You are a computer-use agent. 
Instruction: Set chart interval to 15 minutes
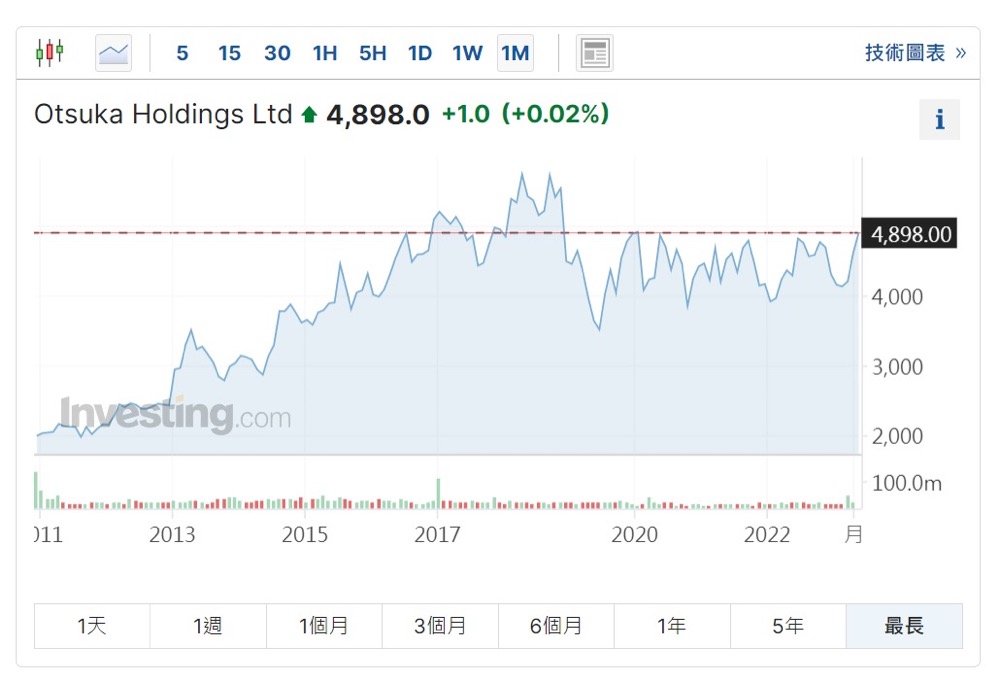point(230,53)
